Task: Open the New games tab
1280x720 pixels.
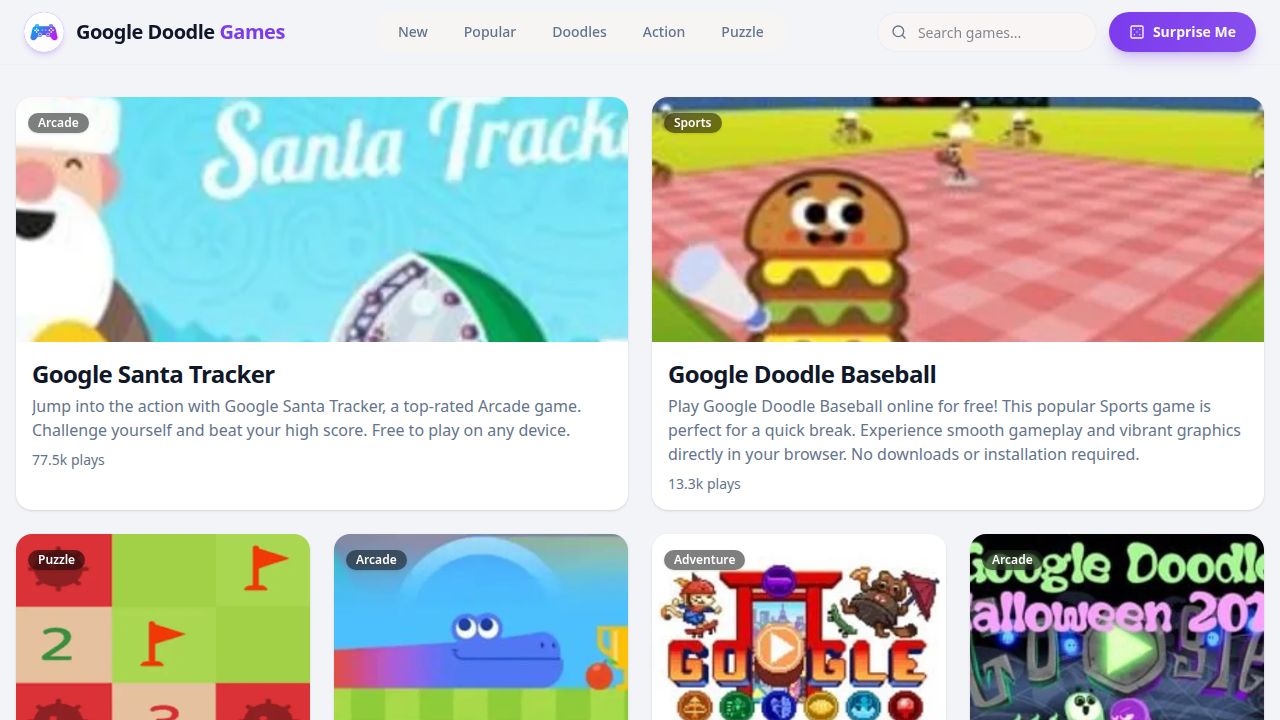Action: click(x=413, y=32)
